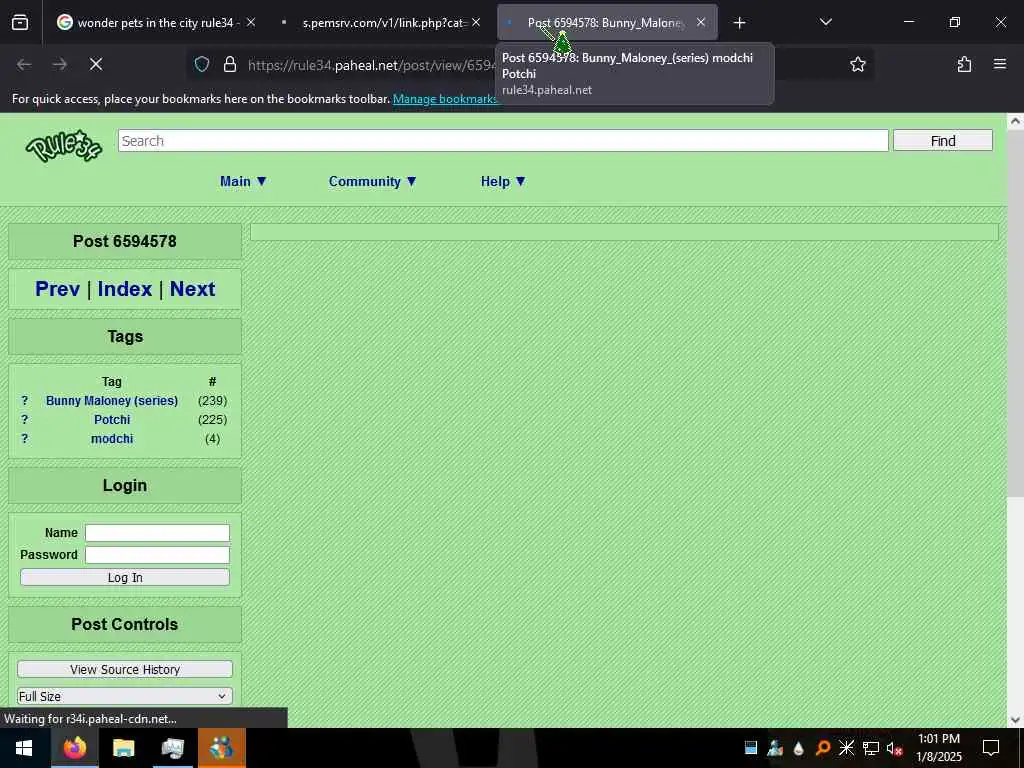This screenshot has width=1024, height=768.
Task: Open Firefox from the taskbar
Action: [74, 748]
